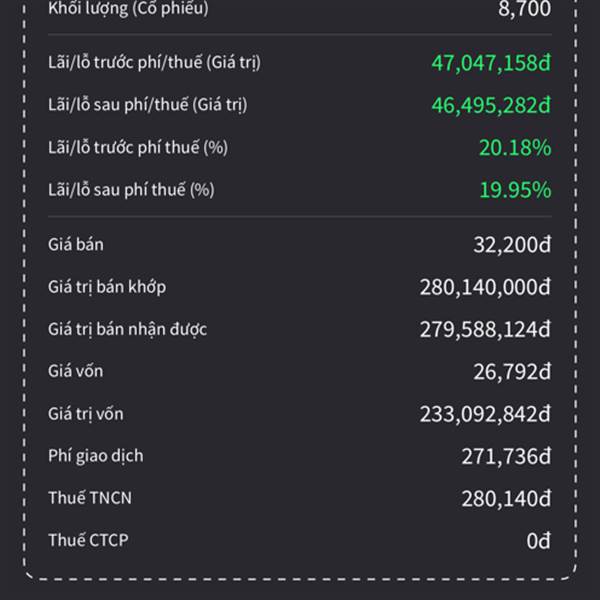Tap the 279,588,124đ received sell value
Viewport: 600px width, 600px height.
485,330
